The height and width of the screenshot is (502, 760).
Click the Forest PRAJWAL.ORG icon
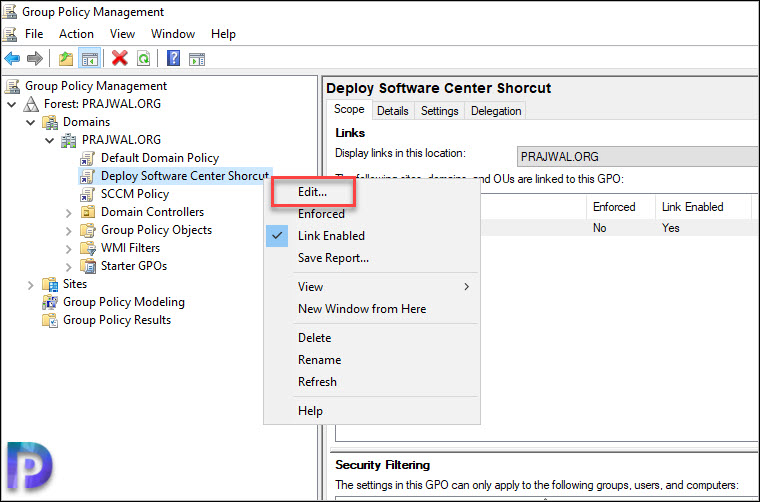pos(32,104)
